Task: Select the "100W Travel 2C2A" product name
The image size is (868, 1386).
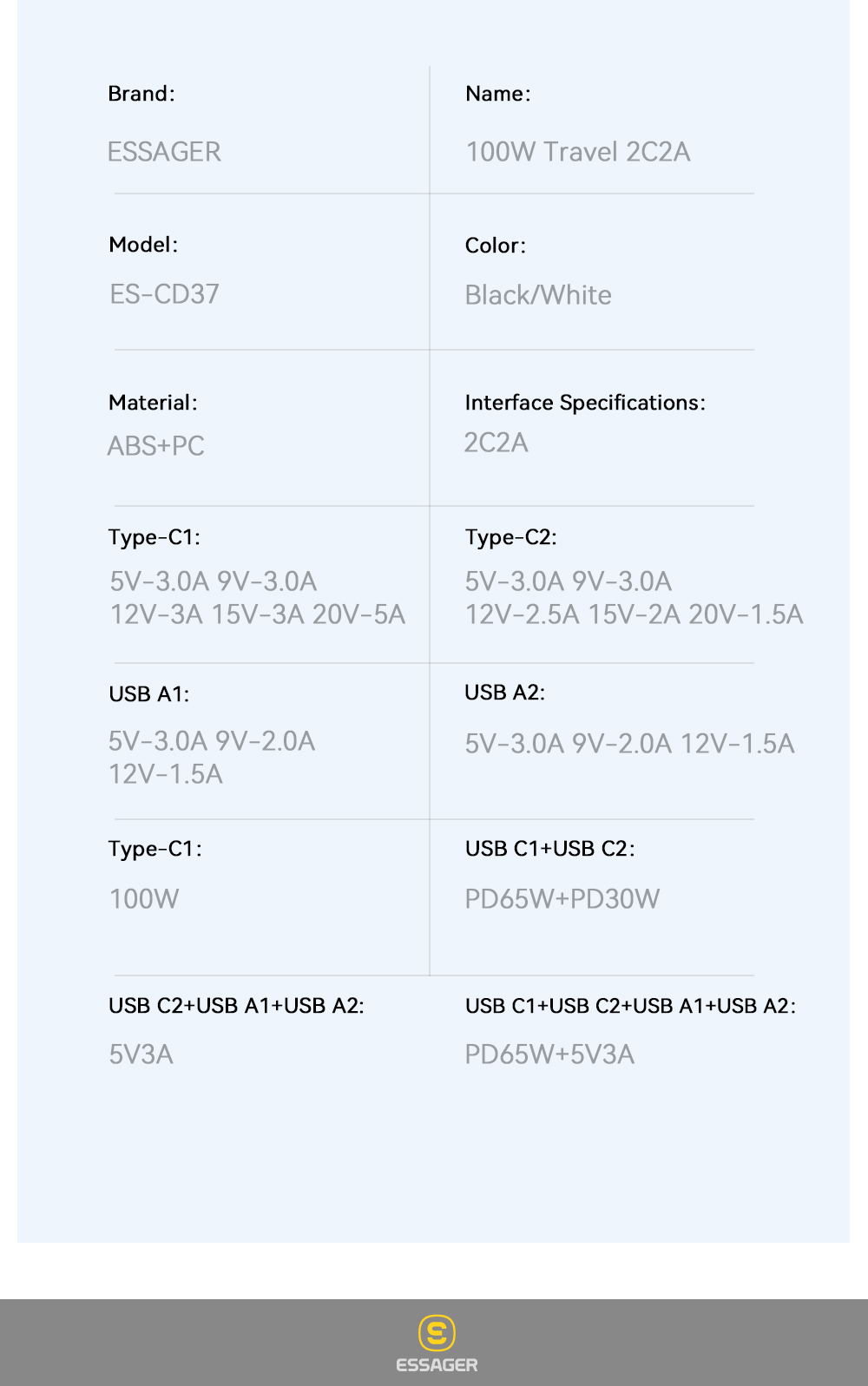Action: pos(578,152)
